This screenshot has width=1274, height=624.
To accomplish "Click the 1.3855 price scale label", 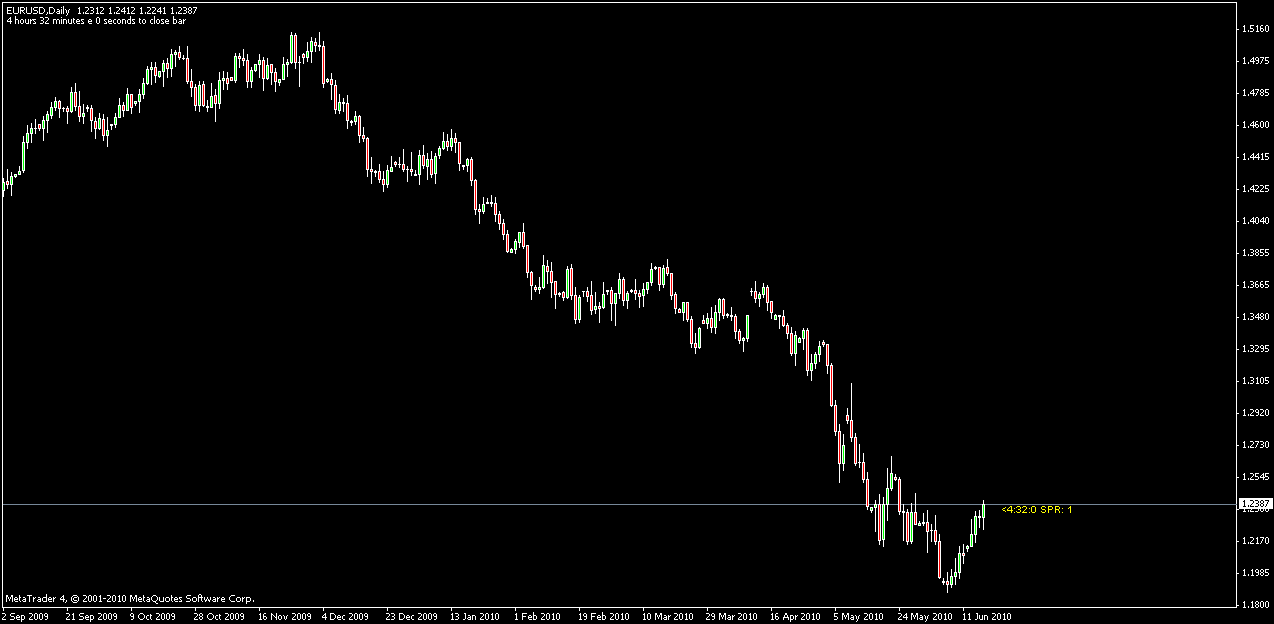I will tap(1255, 253).
